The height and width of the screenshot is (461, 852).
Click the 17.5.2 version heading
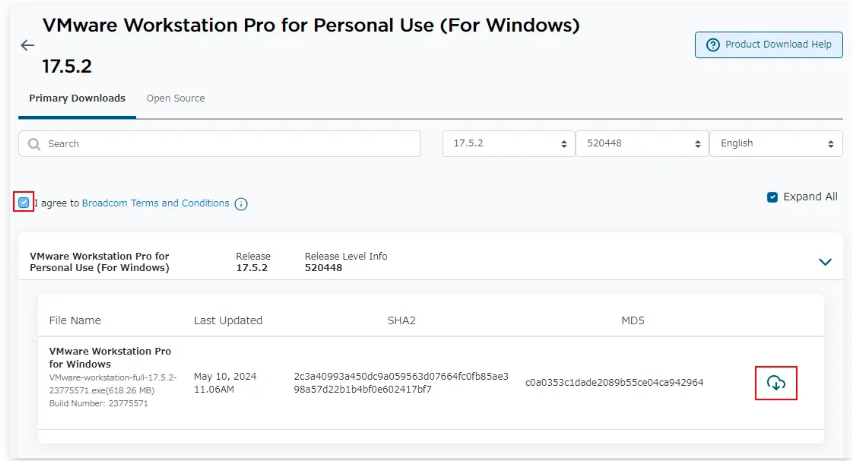[67, 66]
